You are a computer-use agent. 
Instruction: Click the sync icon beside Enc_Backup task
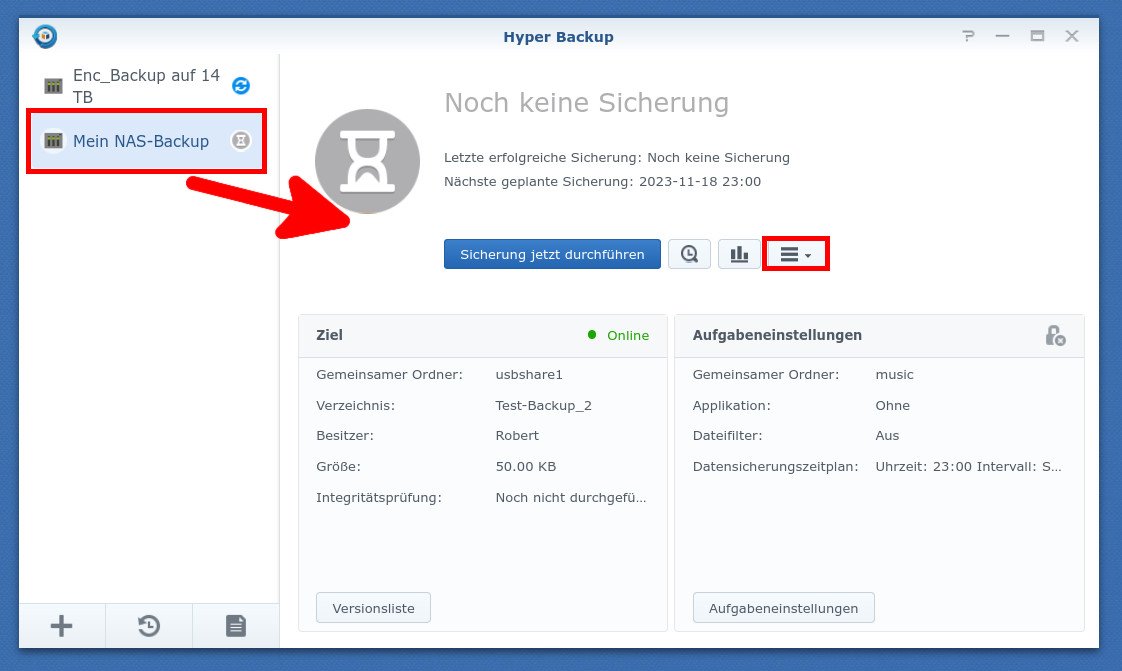(241, 86)
